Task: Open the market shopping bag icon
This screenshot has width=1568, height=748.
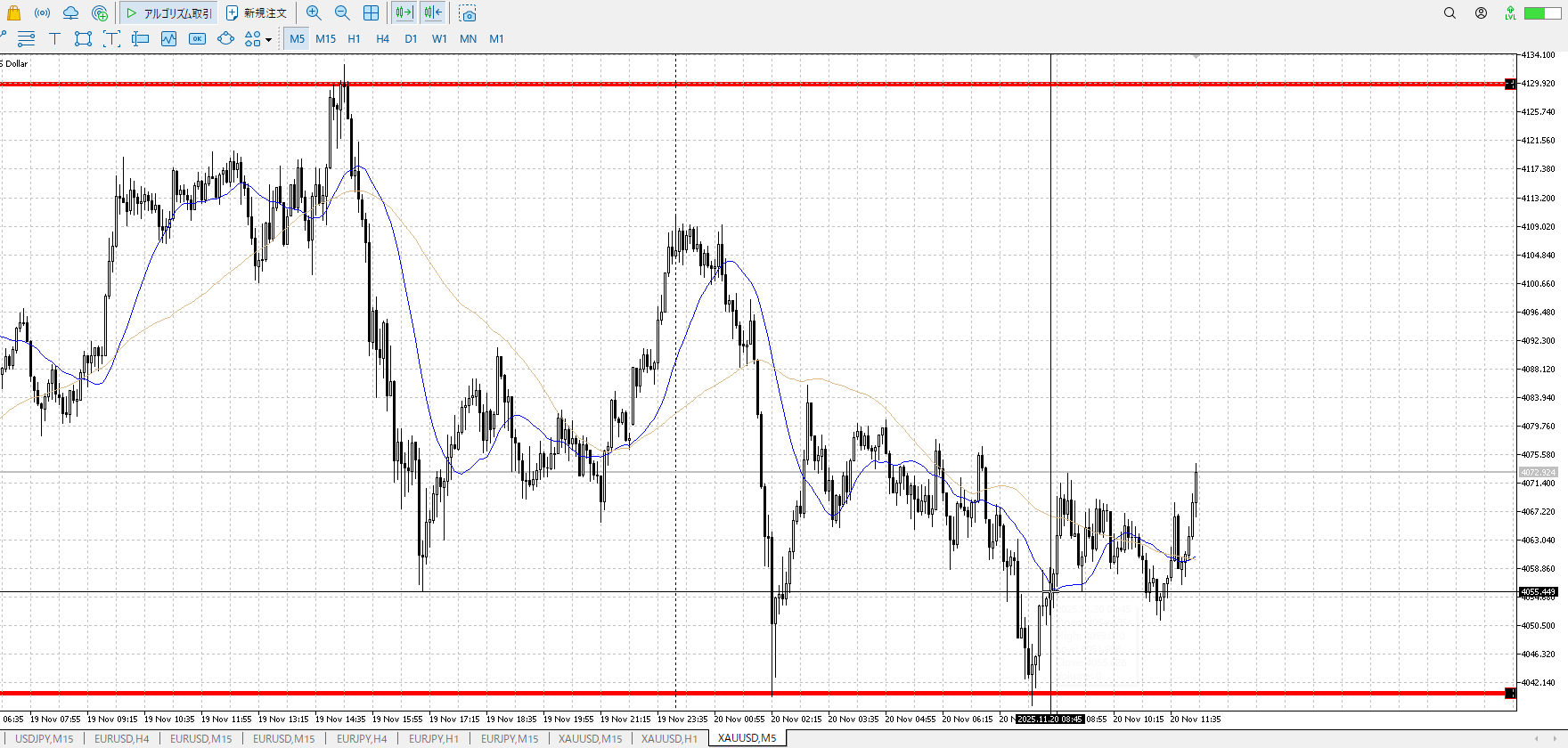Action: tap(13, 12)
